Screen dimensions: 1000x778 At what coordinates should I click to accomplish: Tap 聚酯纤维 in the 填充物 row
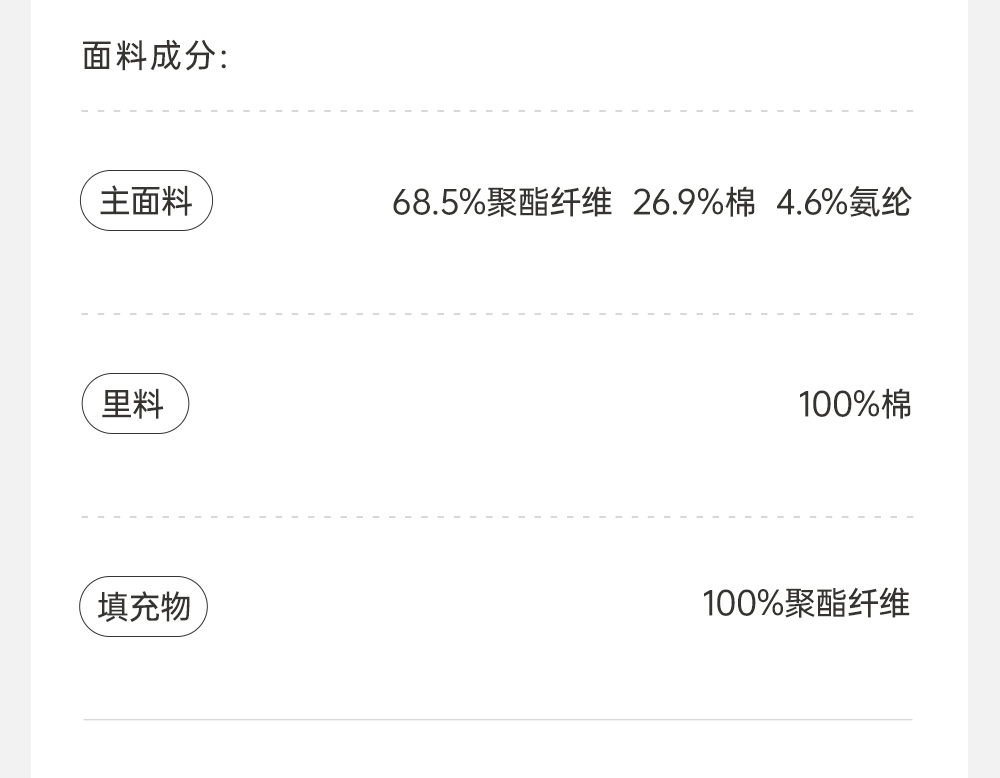point(847,604)
